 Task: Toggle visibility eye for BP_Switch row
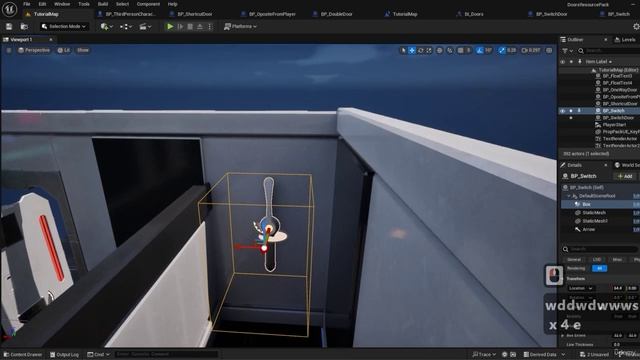562,111
